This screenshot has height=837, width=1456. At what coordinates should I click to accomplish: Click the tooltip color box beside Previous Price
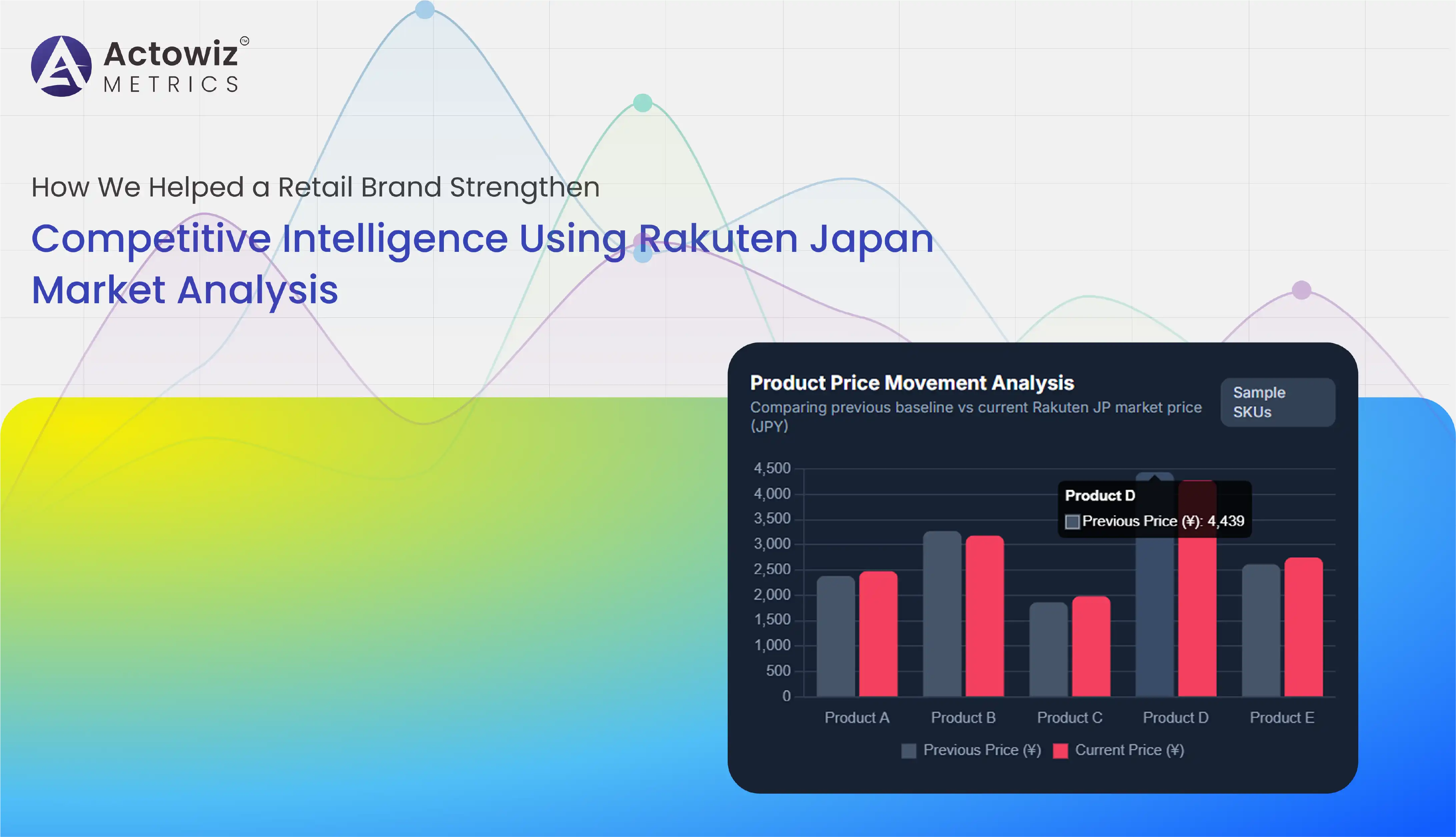(1071, 521)
